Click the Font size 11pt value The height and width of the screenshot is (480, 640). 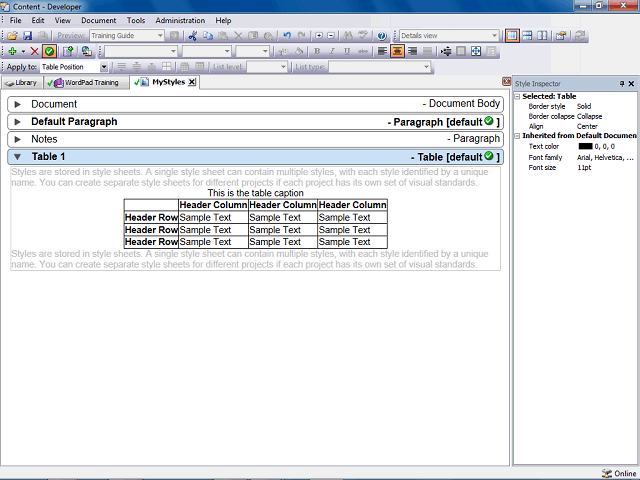pos(584,168)
